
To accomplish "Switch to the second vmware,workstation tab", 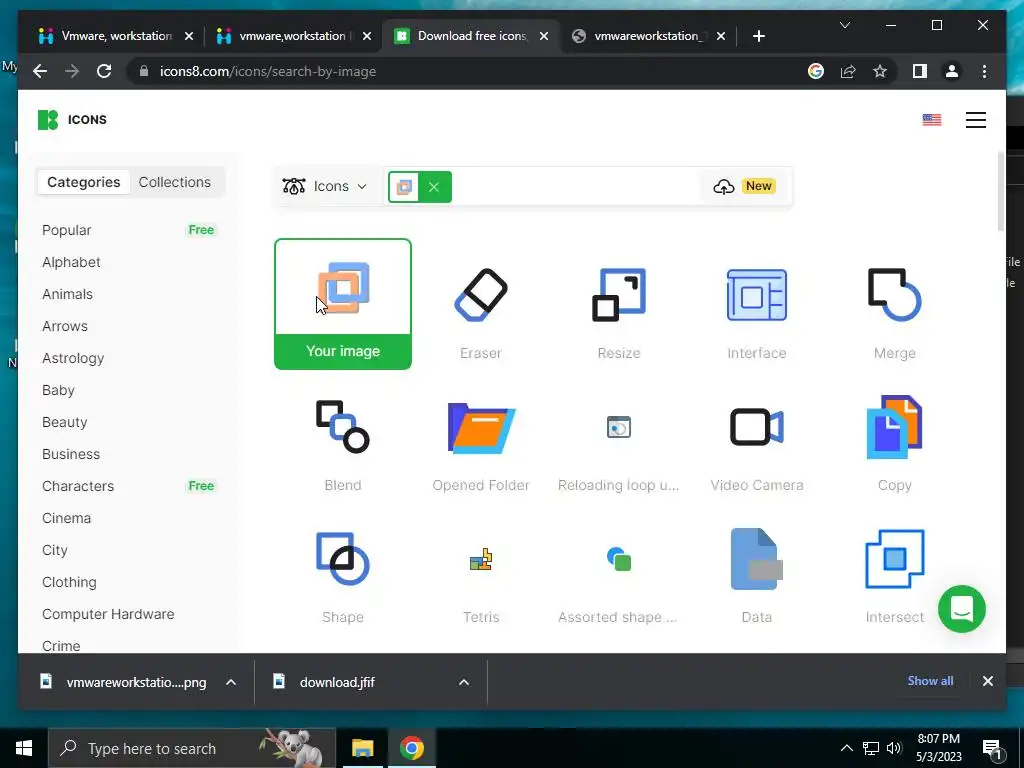I will [292, 36].
